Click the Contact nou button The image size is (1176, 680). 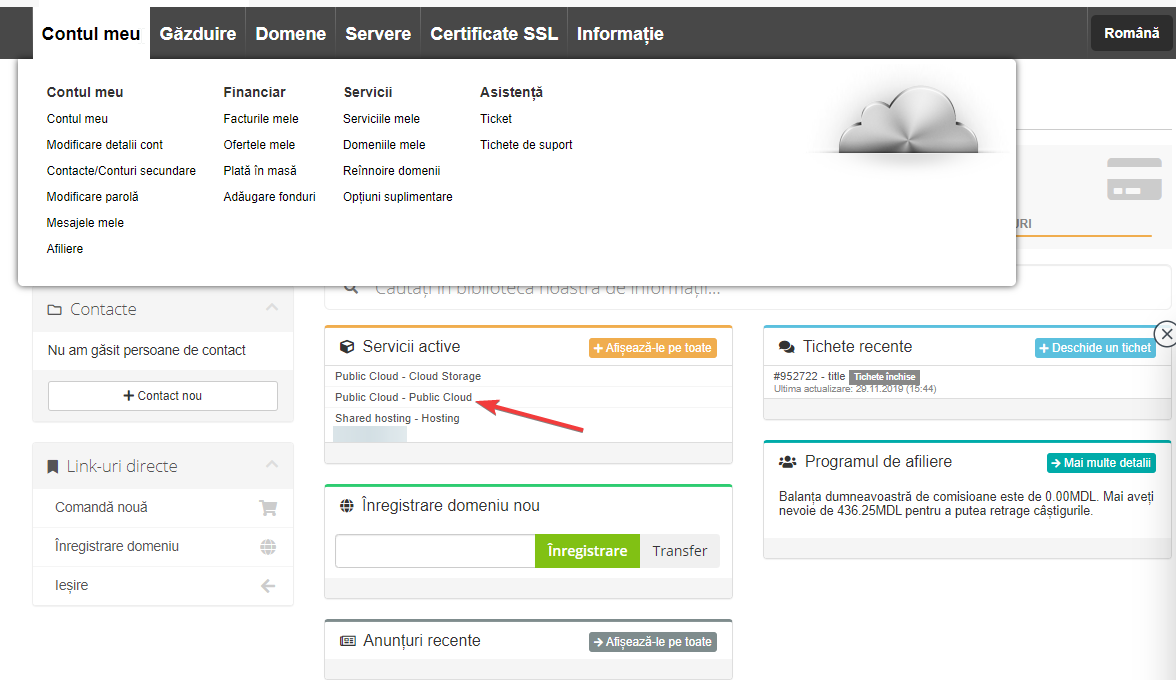click(163, 396)
